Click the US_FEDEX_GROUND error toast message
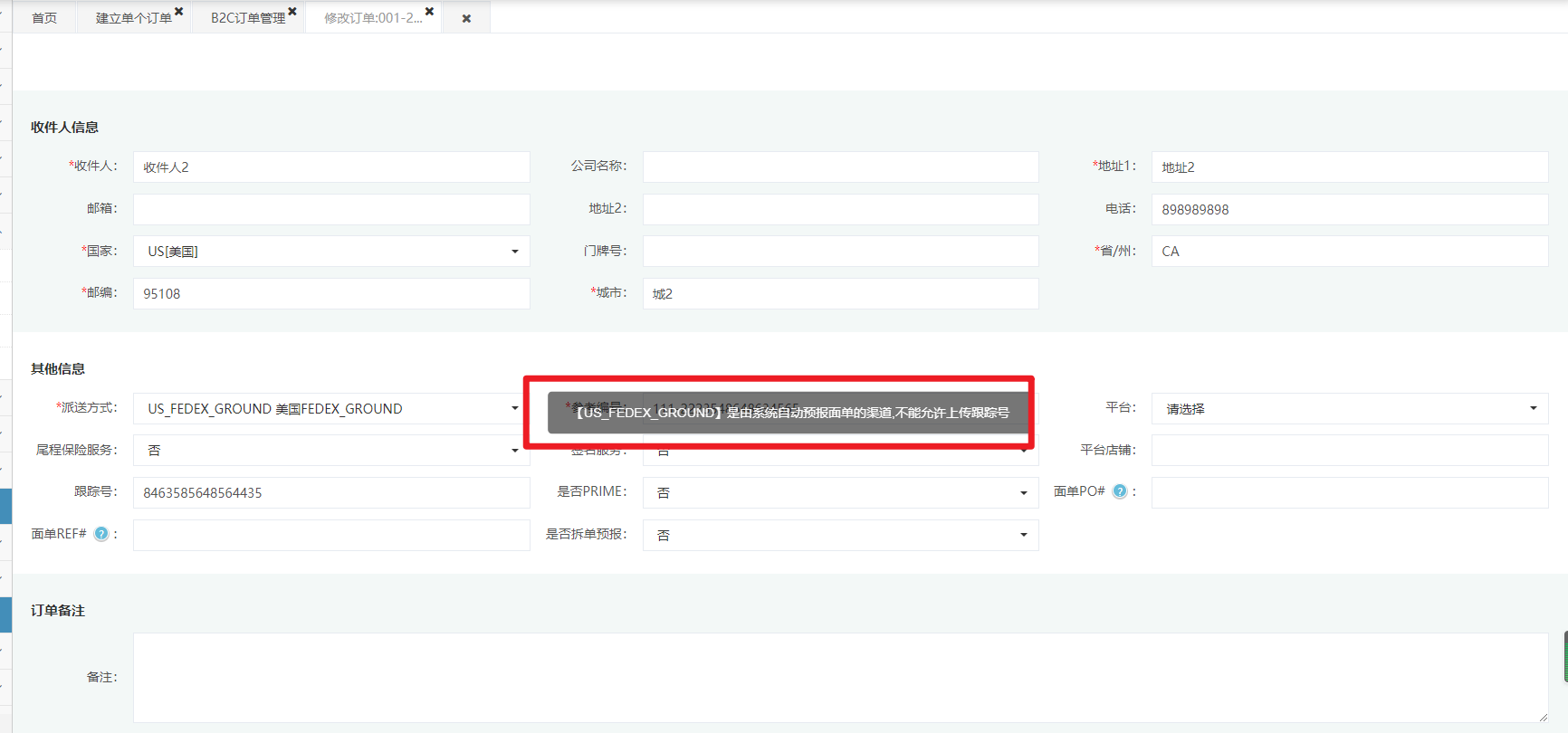This screenshot has width=1568, height=733. (788, 413)
